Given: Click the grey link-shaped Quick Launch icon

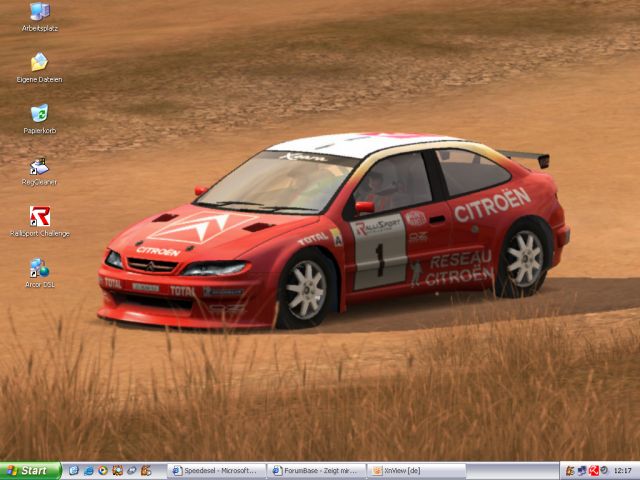Looking at the screenshot, I should coord(131,471).
